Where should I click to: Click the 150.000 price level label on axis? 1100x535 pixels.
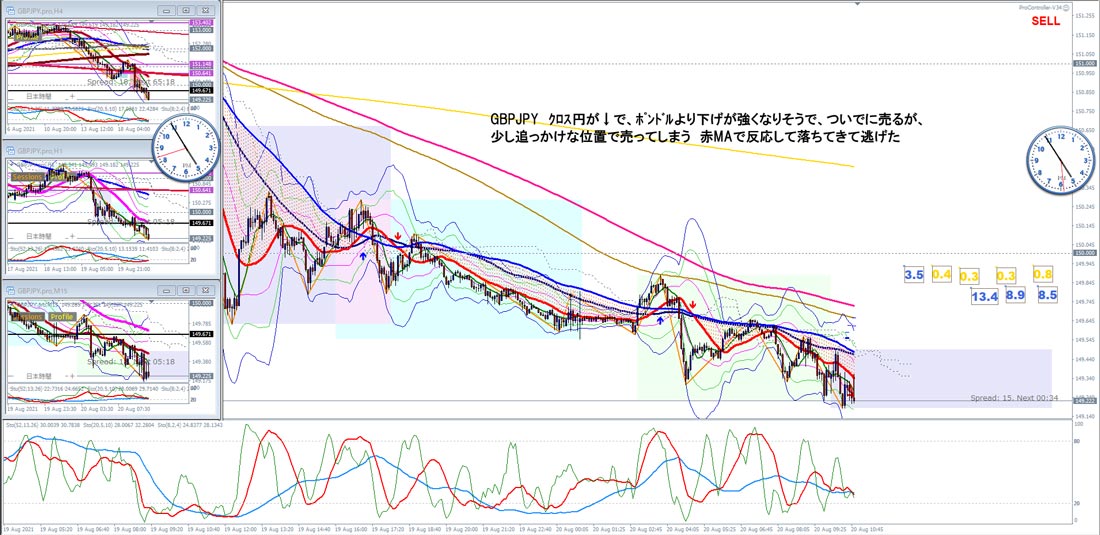1085,252
